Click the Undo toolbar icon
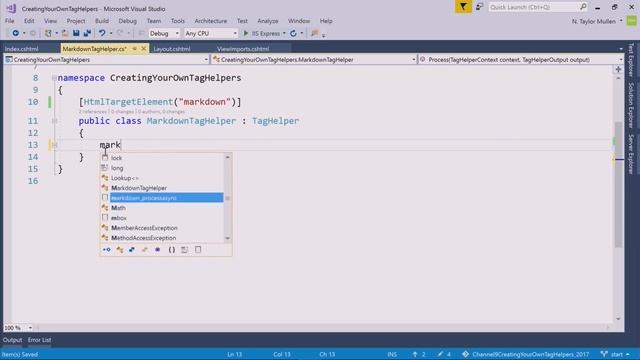The image size is (640, 360). point(102,33)
